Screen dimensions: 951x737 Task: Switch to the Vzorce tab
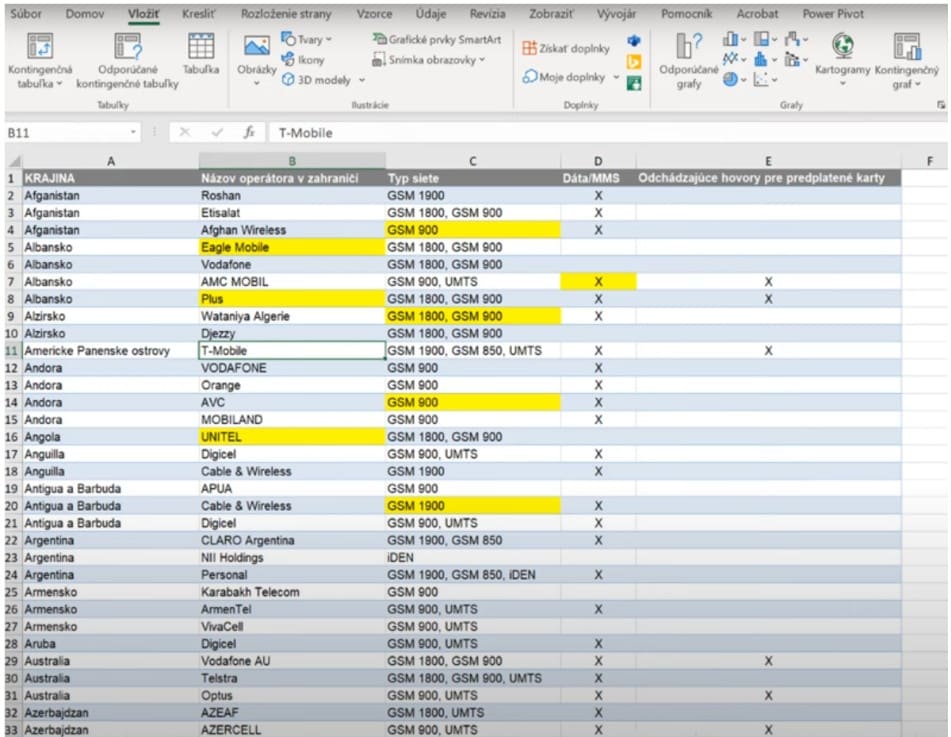(x=374, y=13)
